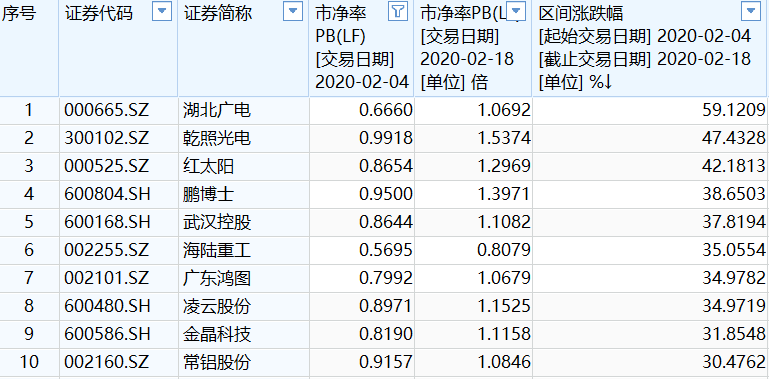769x379 pixels.
Task: Select PB value 1.0679 cell
Action: click(x=473, y=278)
